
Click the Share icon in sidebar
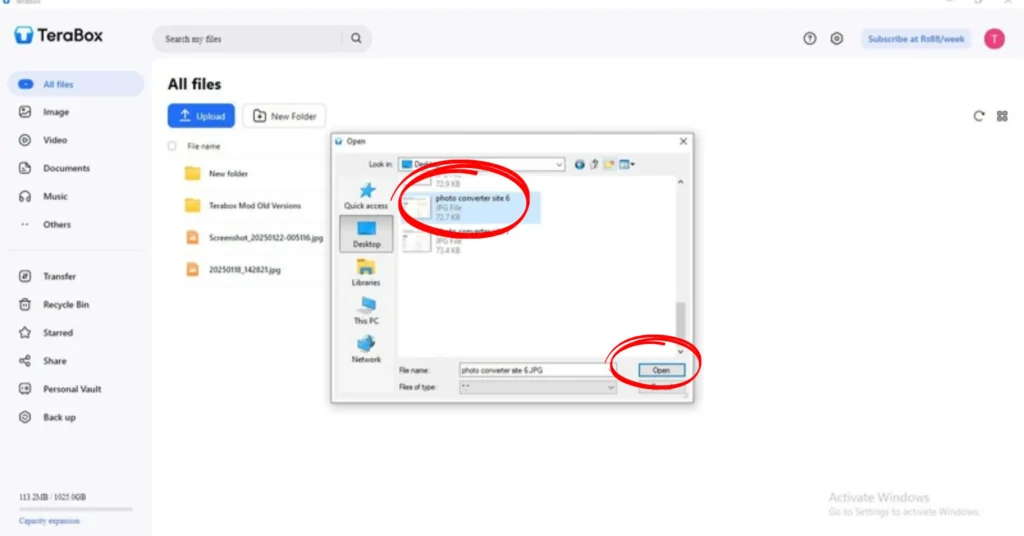pos(25,360)
